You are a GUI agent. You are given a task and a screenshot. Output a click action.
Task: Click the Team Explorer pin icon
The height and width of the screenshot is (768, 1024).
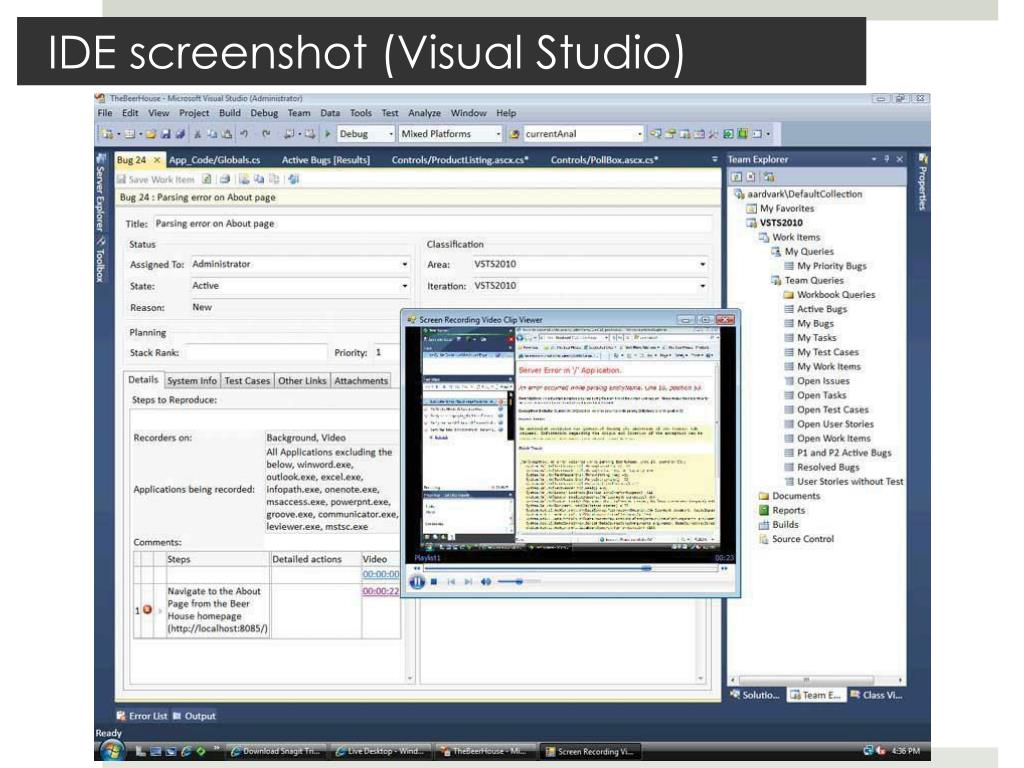tap(887, 159)
